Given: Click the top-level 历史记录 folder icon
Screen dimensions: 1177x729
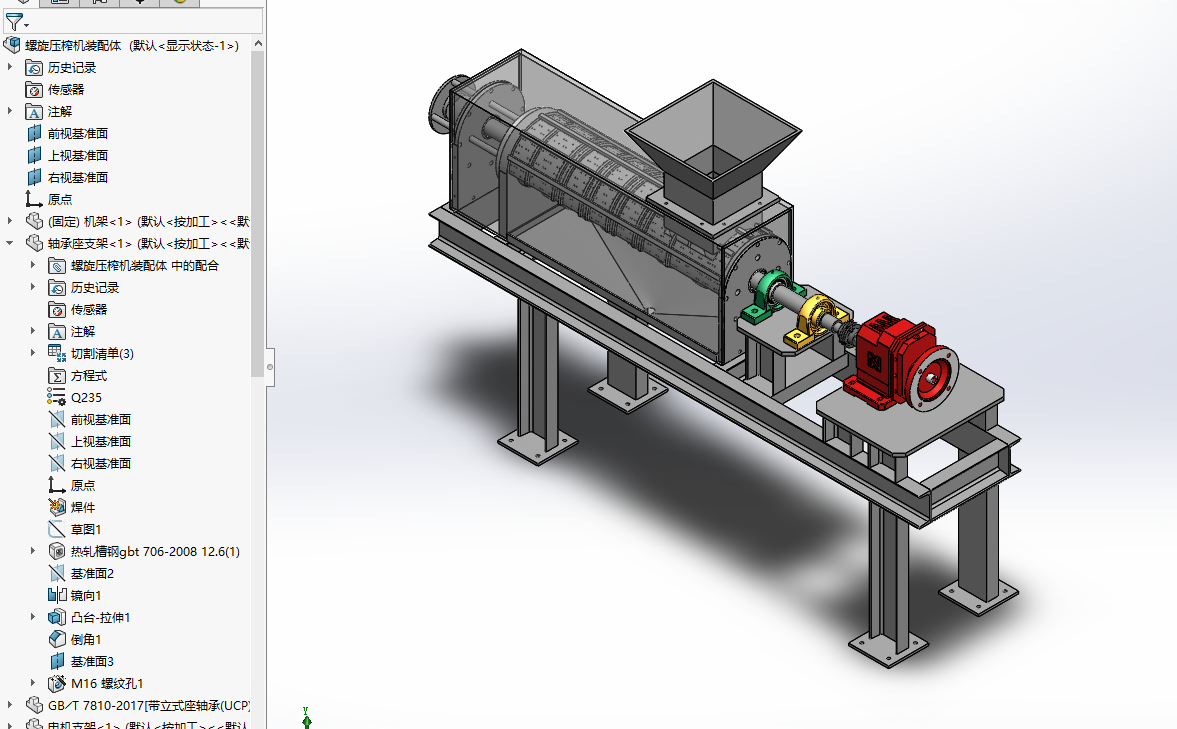Looking at the screenshot, I should pyautogui.click(x=34, y=68).
